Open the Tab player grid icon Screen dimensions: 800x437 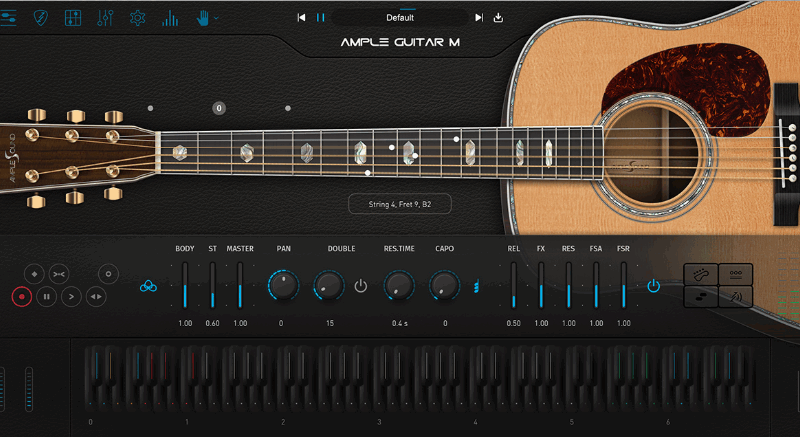coord(73,18)
